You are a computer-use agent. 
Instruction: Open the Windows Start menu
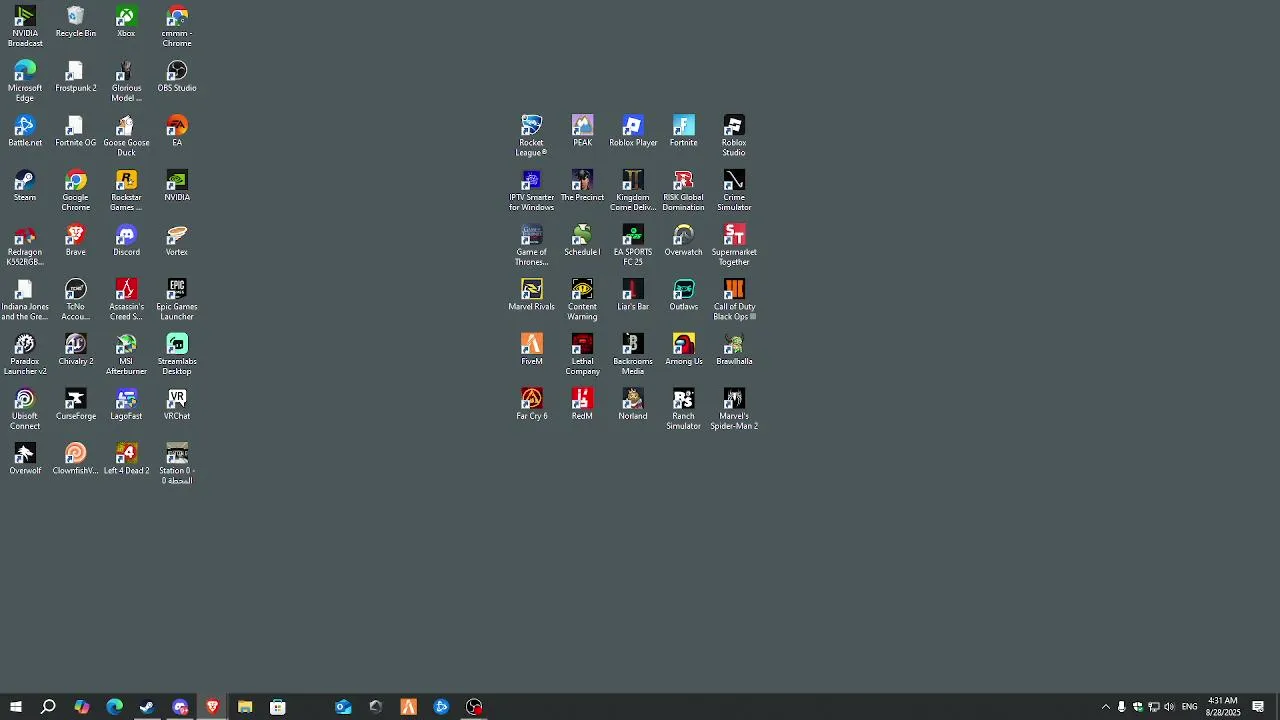point(16,707)
